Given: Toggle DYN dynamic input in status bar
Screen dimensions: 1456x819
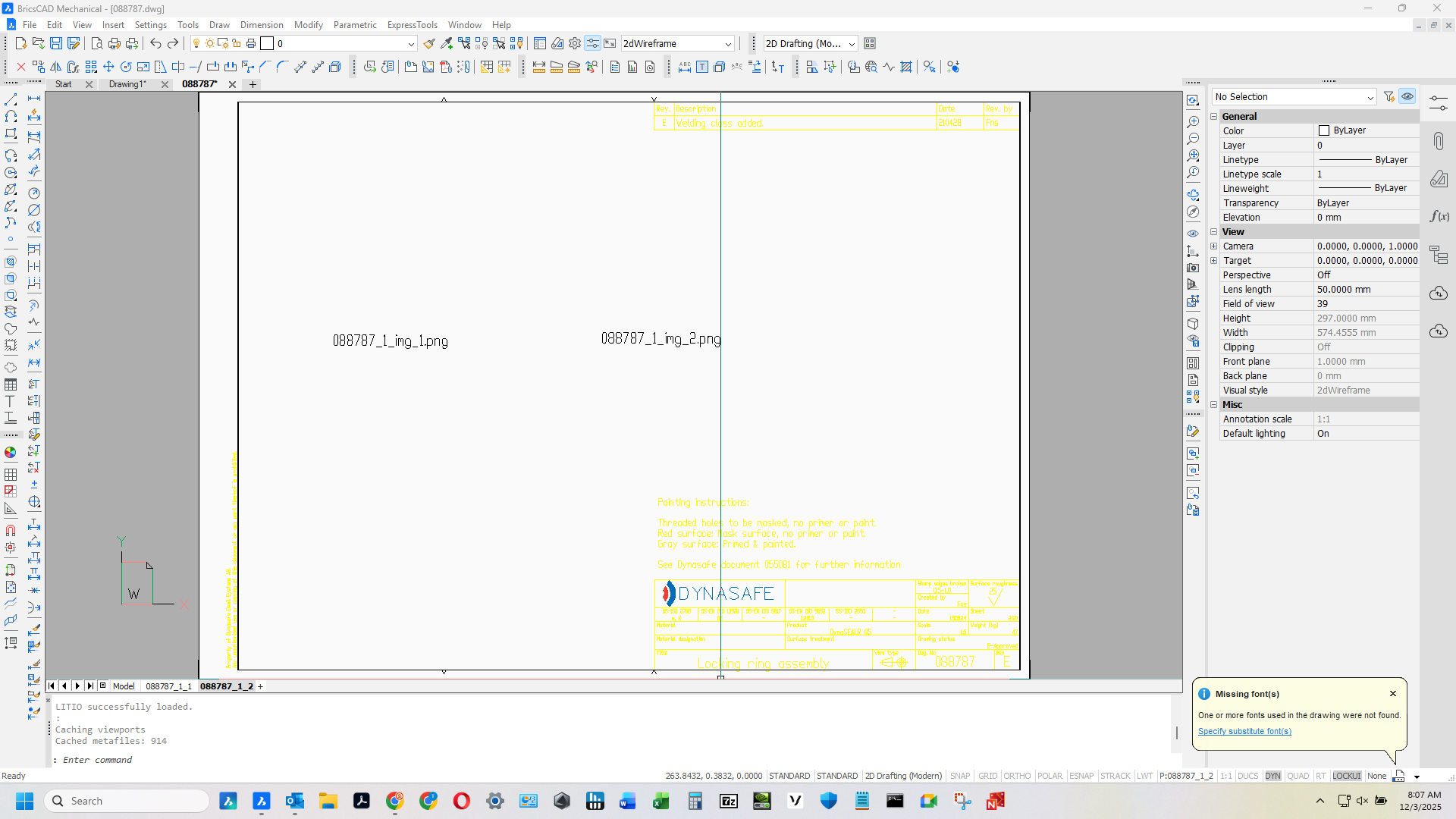Looking at the screenshot, I should pyautogui.click(x=1272, y=776).
